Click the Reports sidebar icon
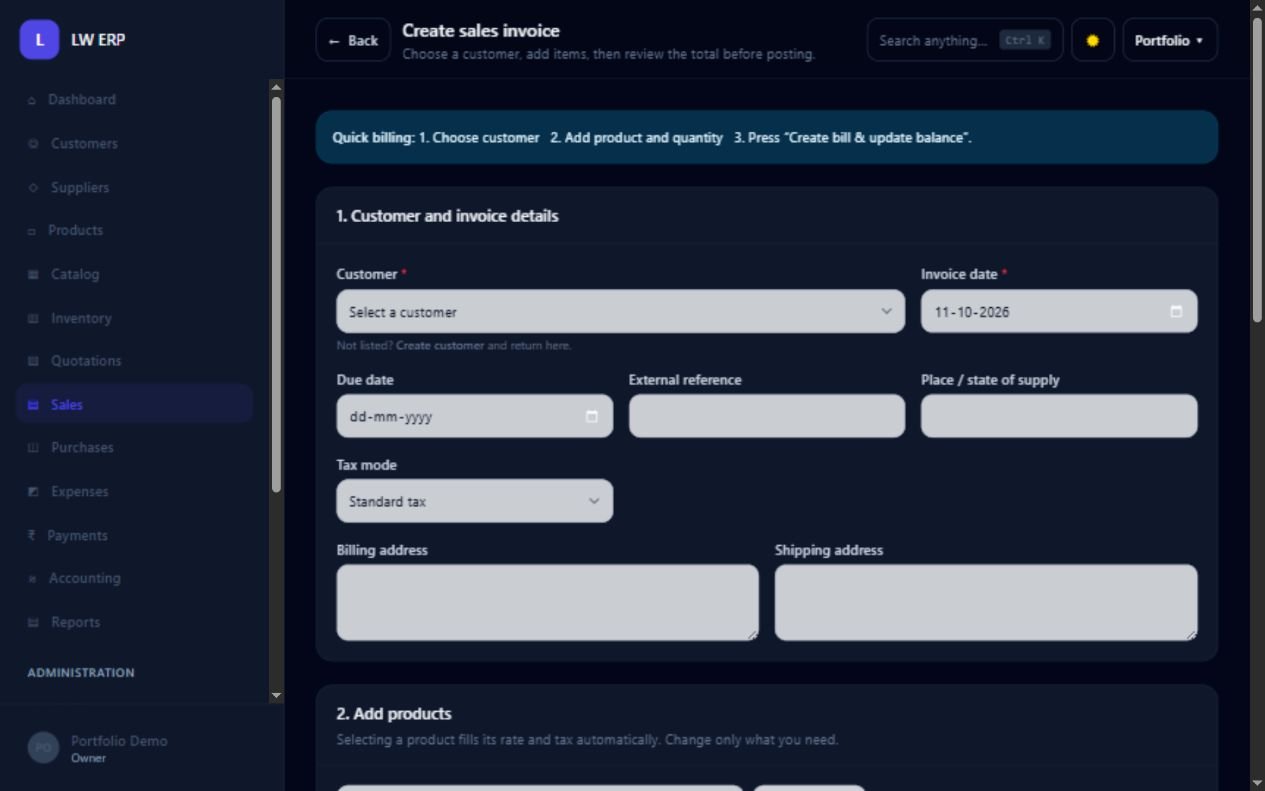Viewport: 1265px width, 791px height. click(x=33, y=623)
